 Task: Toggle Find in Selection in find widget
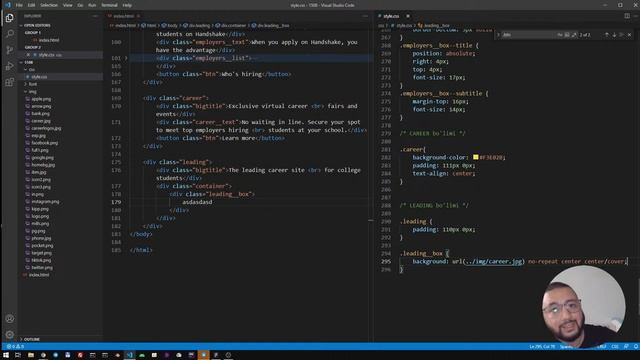(x=622, y=35)
